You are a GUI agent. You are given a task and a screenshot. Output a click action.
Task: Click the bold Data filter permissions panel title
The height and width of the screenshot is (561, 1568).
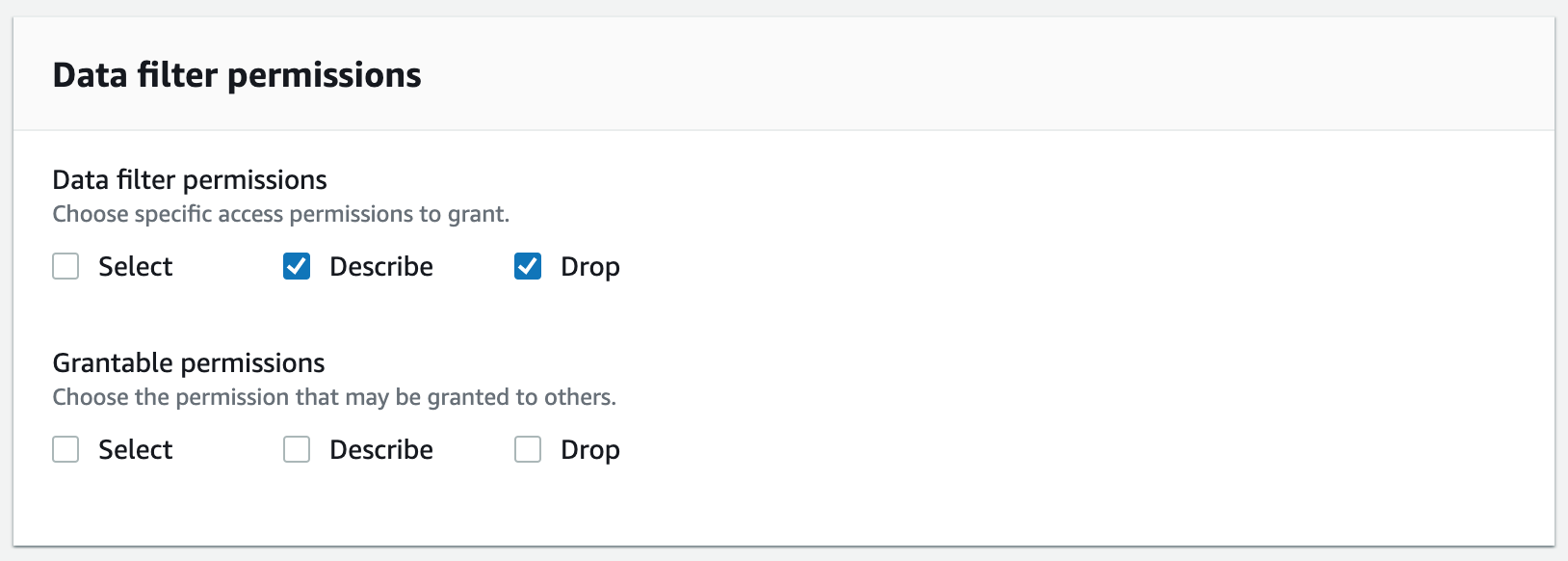[x=237, y=75]
